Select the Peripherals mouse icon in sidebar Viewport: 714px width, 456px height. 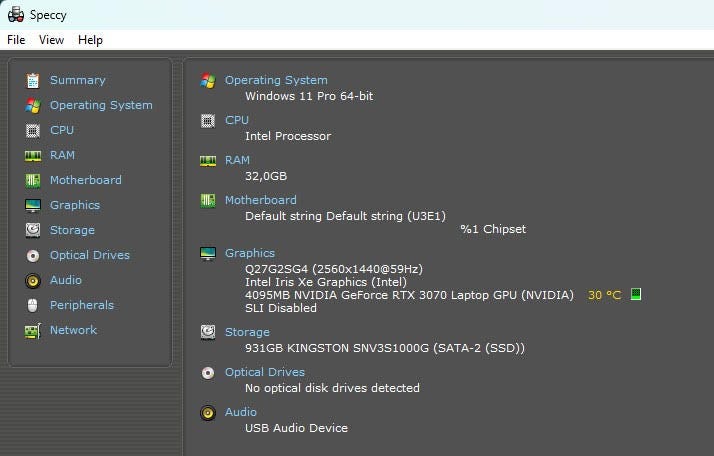[33, 305]
